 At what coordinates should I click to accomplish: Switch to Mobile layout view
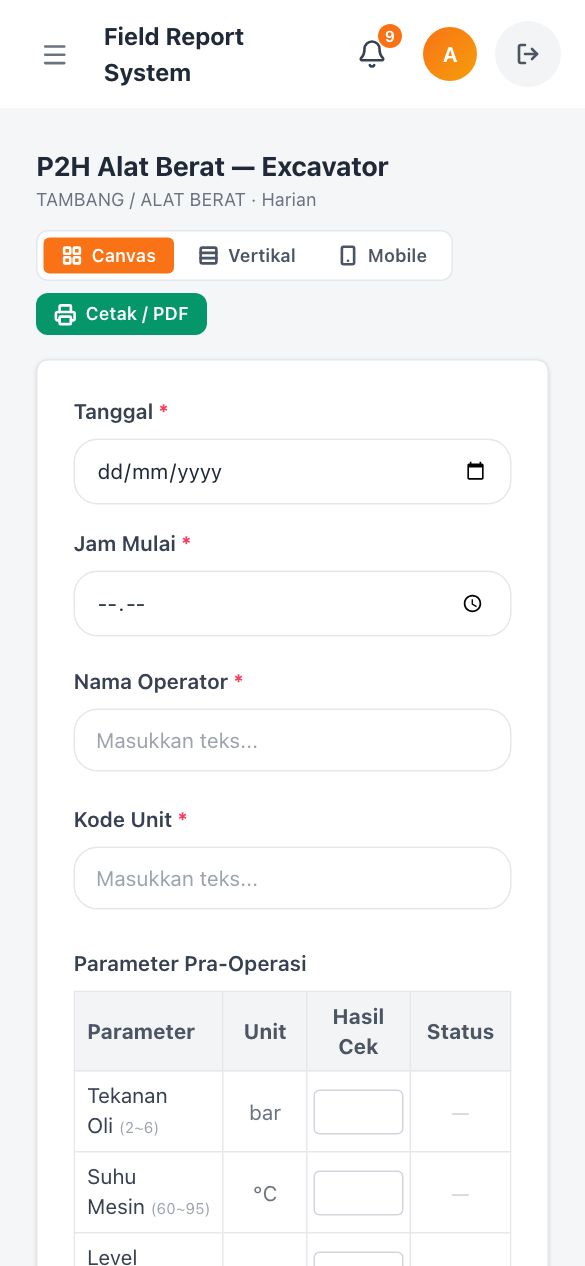[x=383, y=256]
